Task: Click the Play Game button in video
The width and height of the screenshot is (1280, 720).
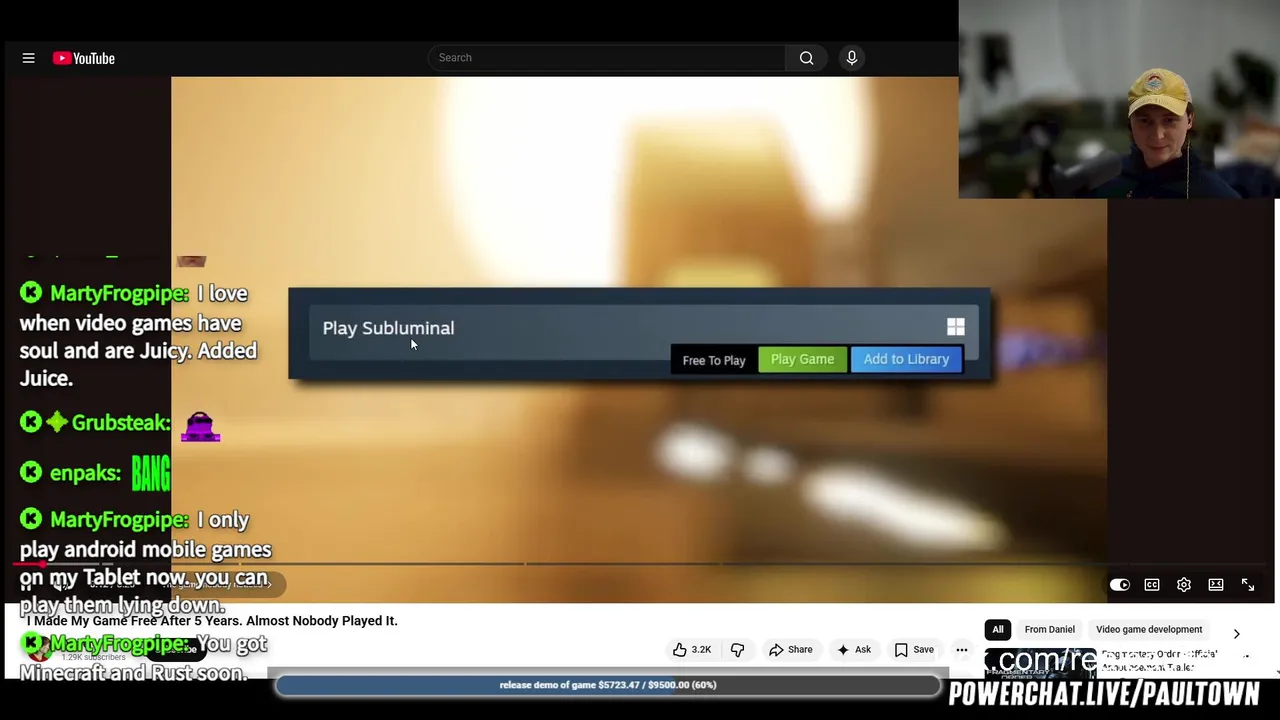Action: [x=802, y=359]
